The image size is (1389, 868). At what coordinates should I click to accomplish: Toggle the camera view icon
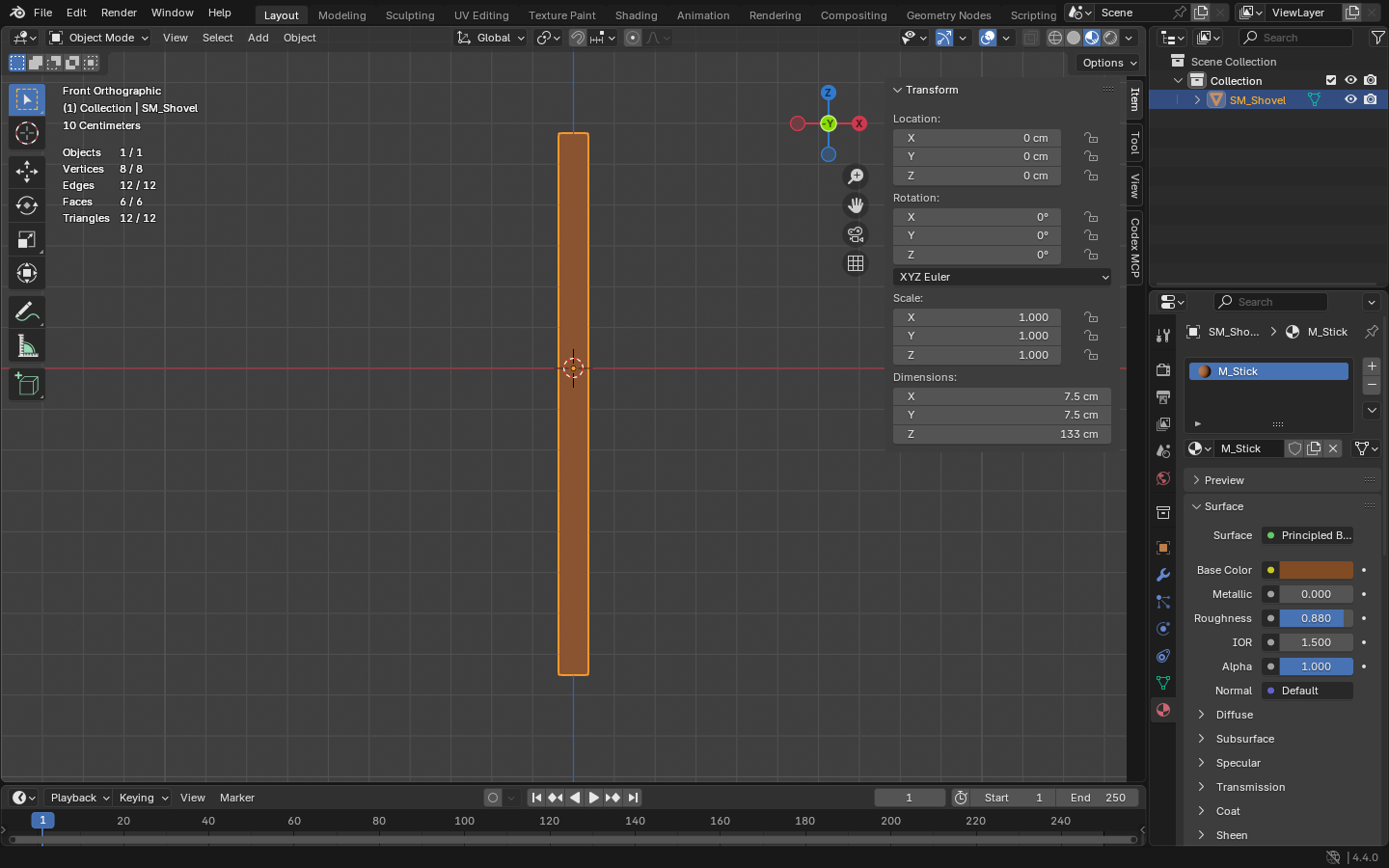[x=856, y=234]
